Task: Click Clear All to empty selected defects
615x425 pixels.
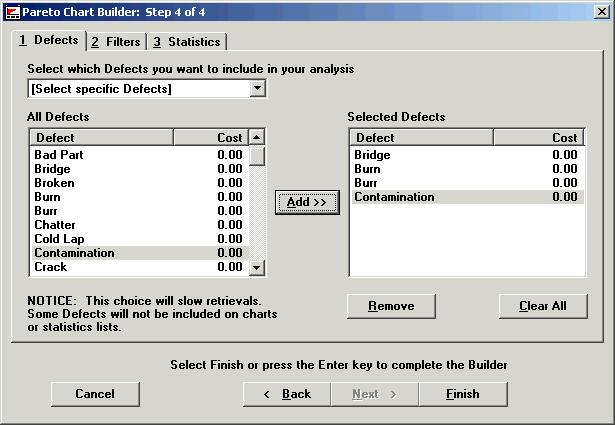Action: pyautogui.click(x=543, y=306)
